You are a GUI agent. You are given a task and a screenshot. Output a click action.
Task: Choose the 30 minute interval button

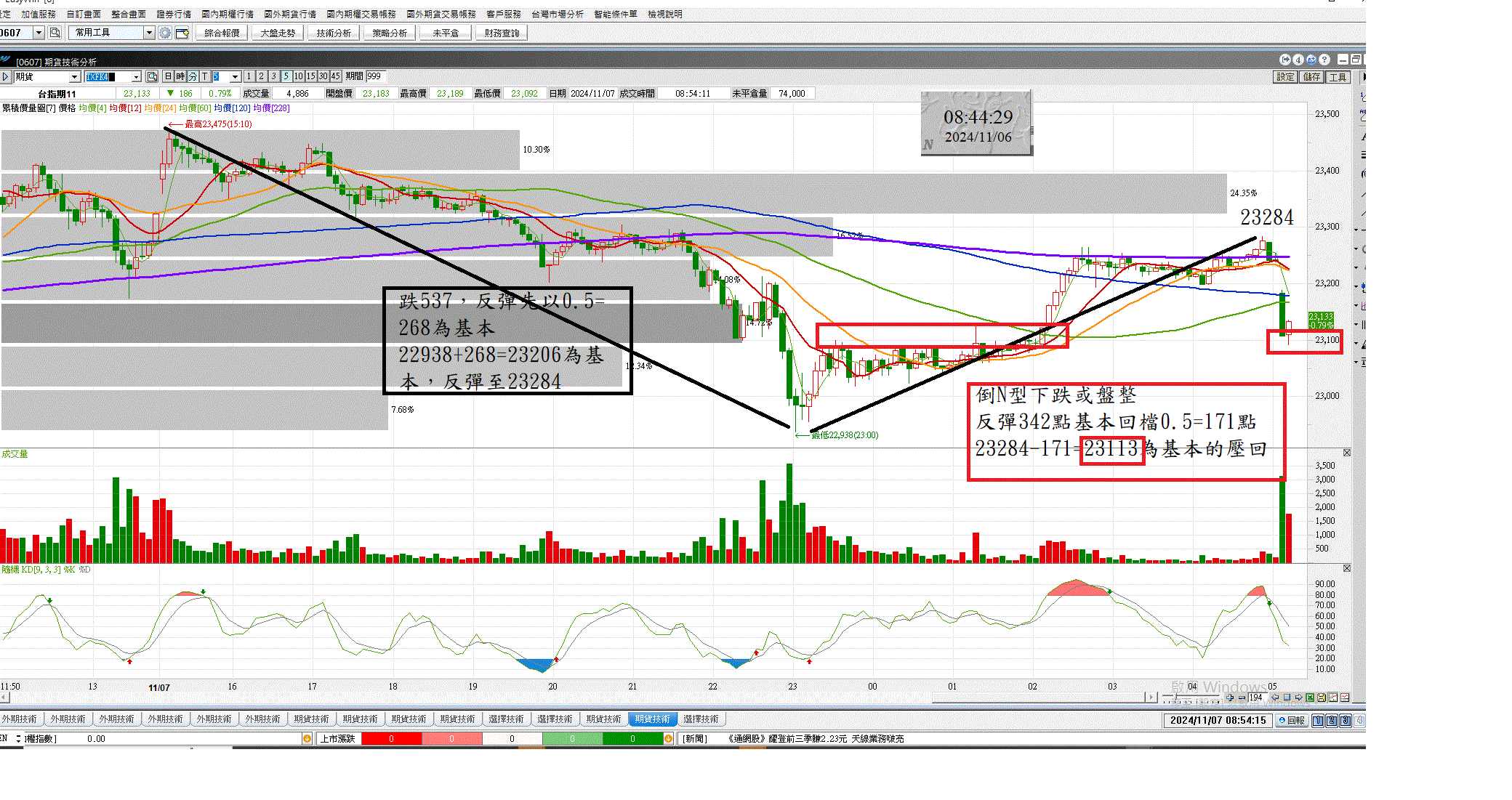point(323,76)
